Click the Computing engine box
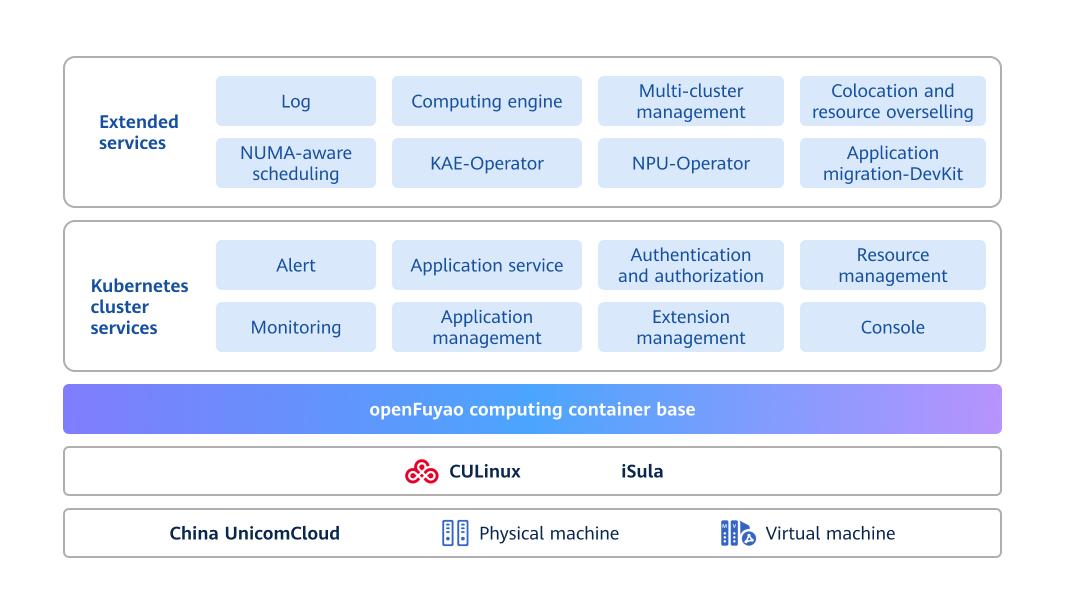This screenshot has height=613, width=1065. point(486,101)
